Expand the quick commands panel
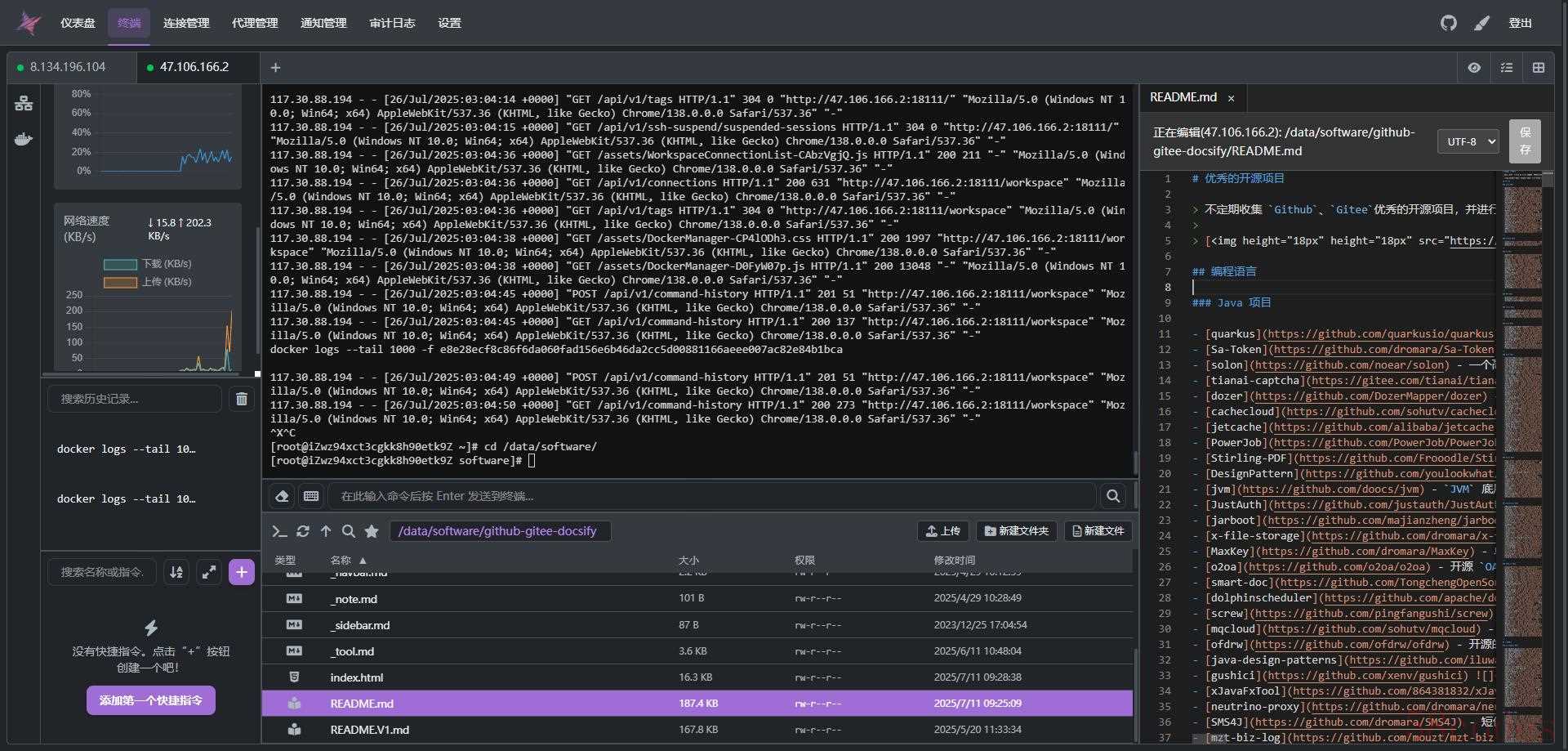 209,572
